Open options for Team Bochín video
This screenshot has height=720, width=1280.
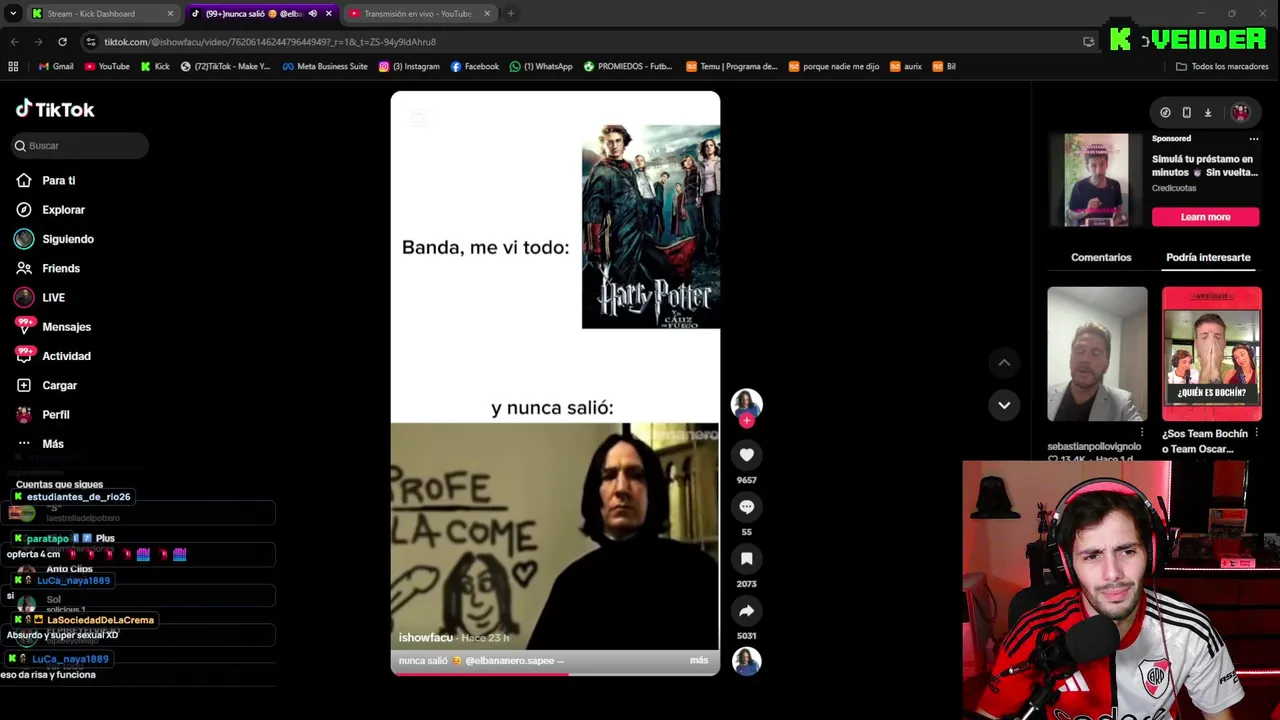(x=1256, y=434)
